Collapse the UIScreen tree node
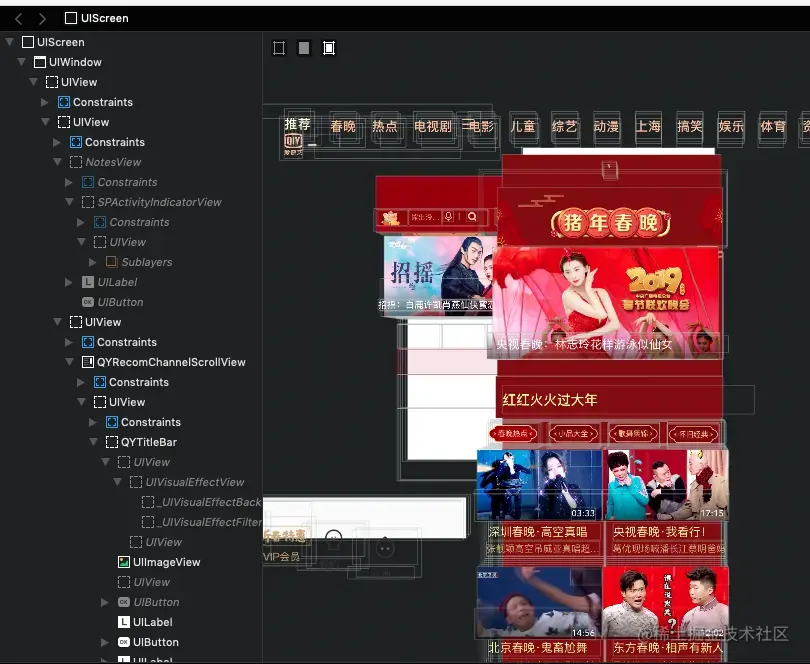This screenshot has width=810, height=664. [x=9, y=42]
